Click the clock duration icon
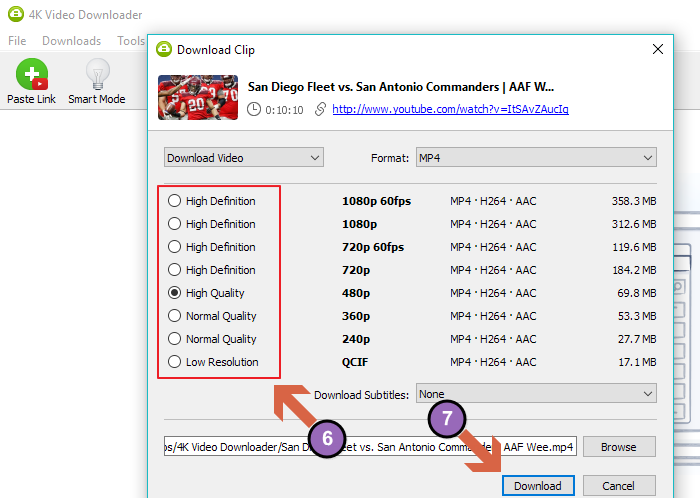 (255, 109)
